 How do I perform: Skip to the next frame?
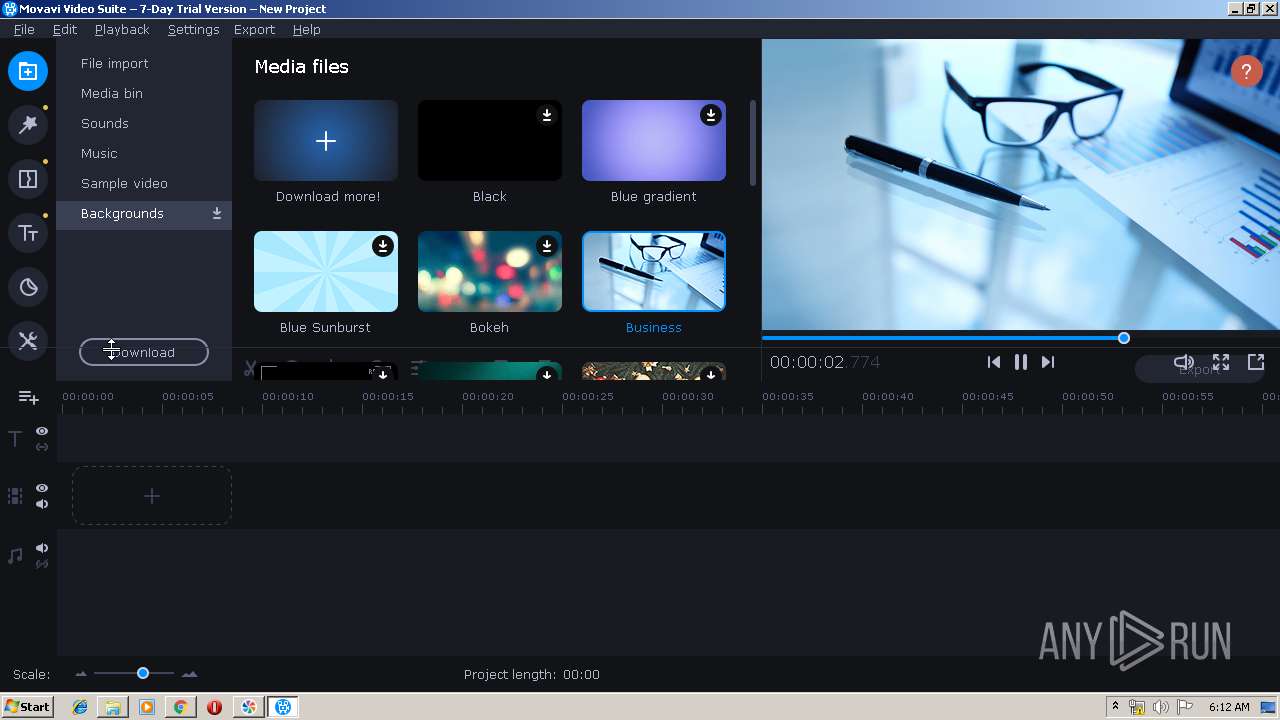pyautogui.click(x=1047, y=362)
